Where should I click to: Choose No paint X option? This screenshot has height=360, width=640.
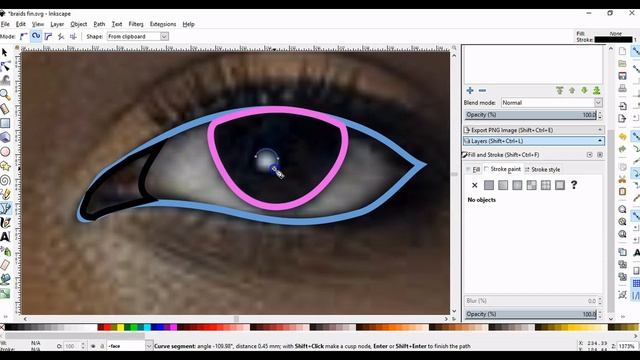pyautogui.click(x=474, y=185)
